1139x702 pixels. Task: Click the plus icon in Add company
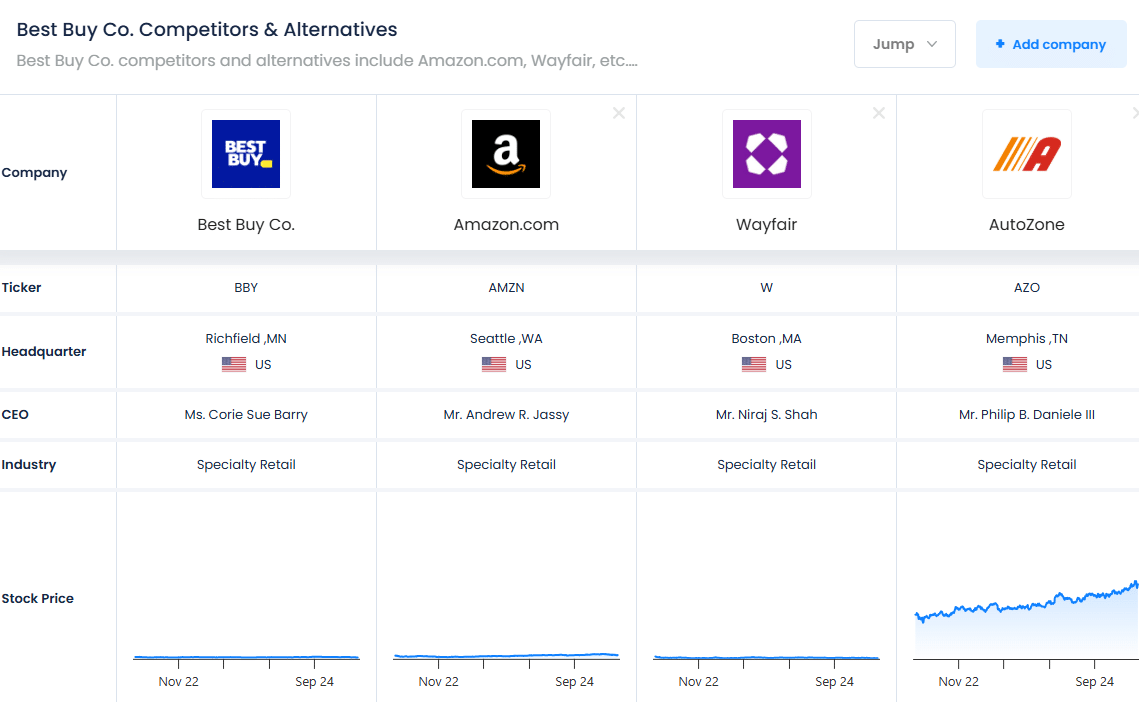click(1000, 44)
